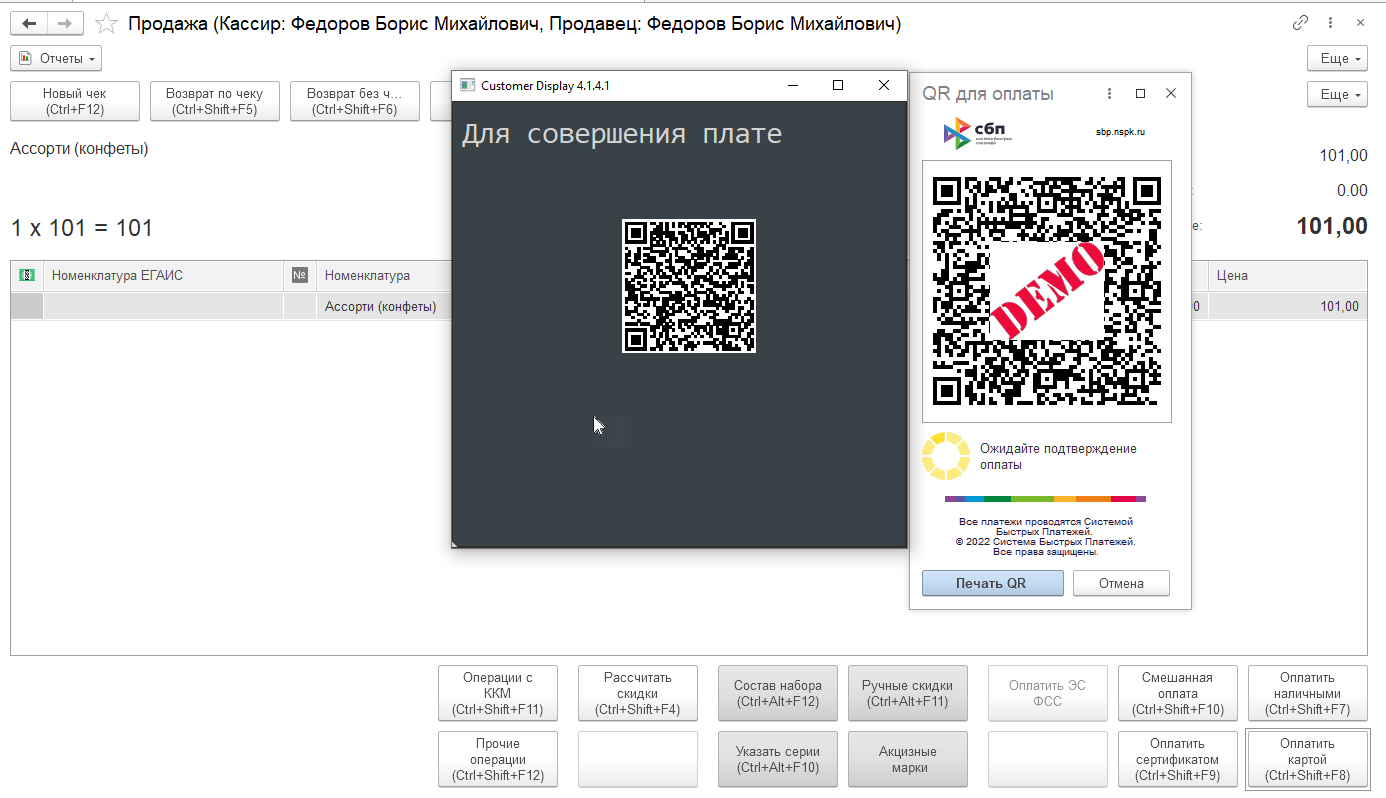Open the QR dialog three-dots menu
1386x798 pixels.
pos(1110,93)
